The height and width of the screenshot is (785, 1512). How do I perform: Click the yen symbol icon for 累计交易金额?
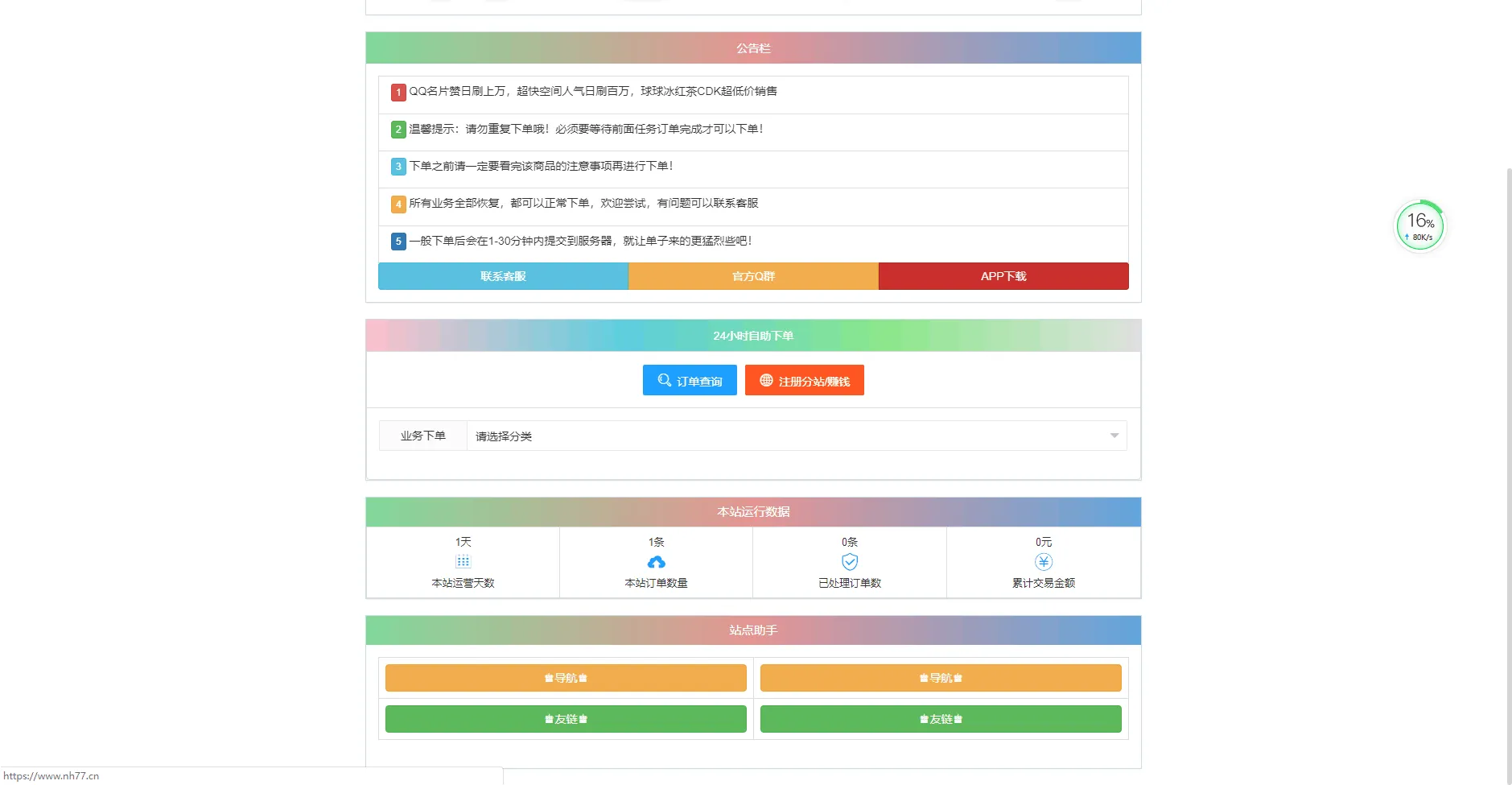pos(1043,562)
